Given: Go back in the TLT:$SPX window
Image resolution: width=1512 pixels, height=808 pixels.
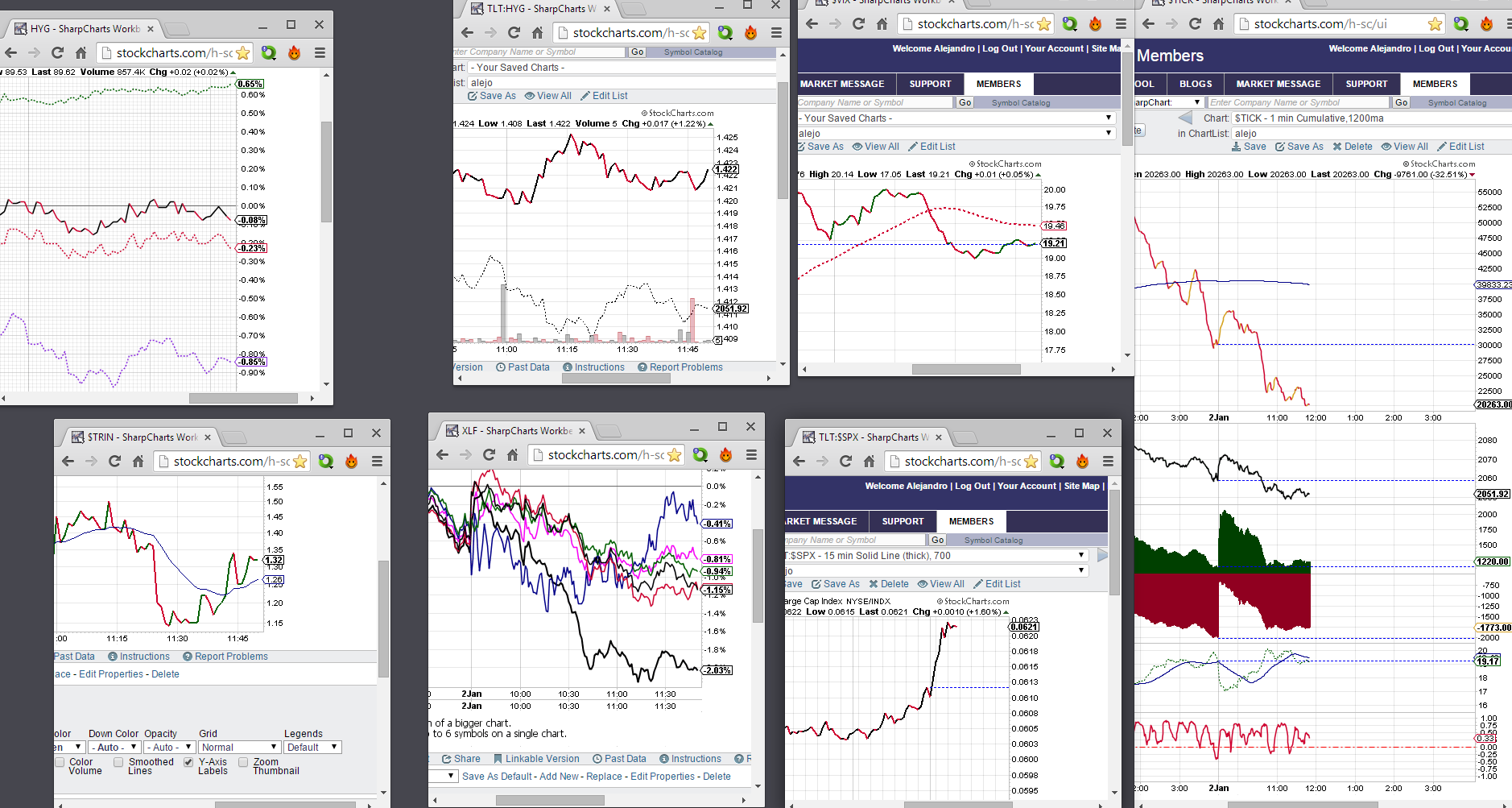Looking at the screenshot, I should pyautogui.click(x=799, y=462).
